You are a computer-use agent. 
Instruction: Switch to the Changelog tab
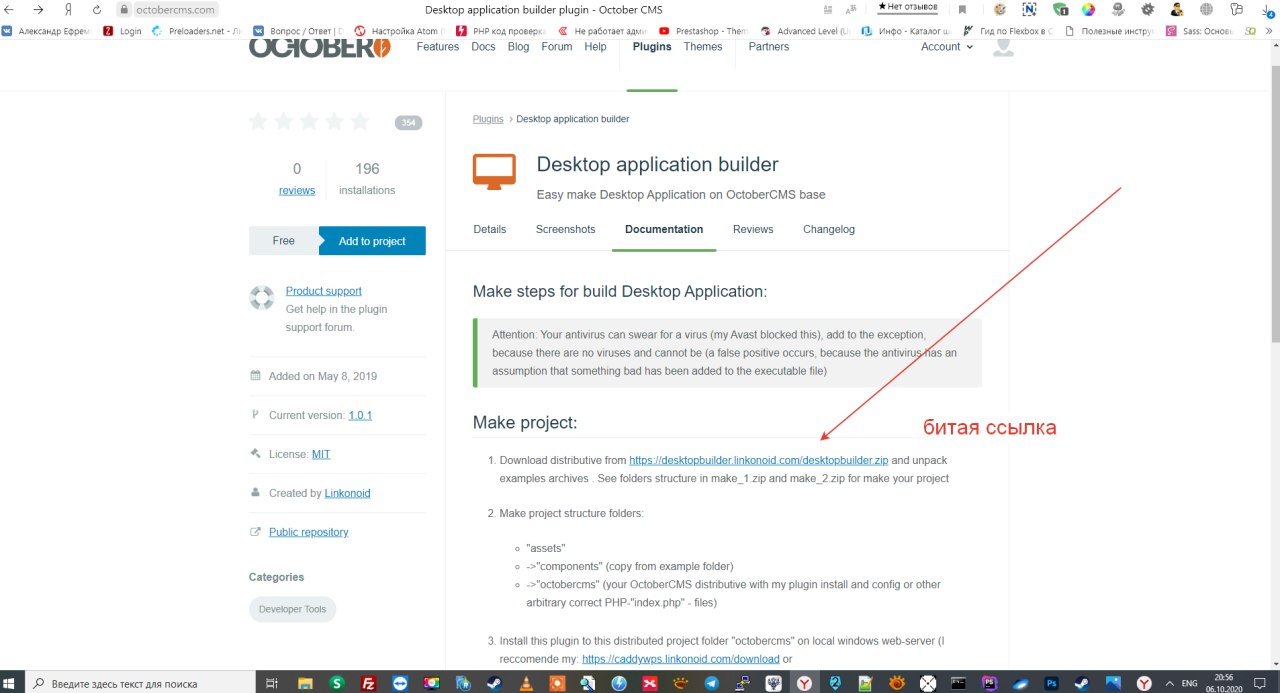pyautogui.click(x=829, y=229)
